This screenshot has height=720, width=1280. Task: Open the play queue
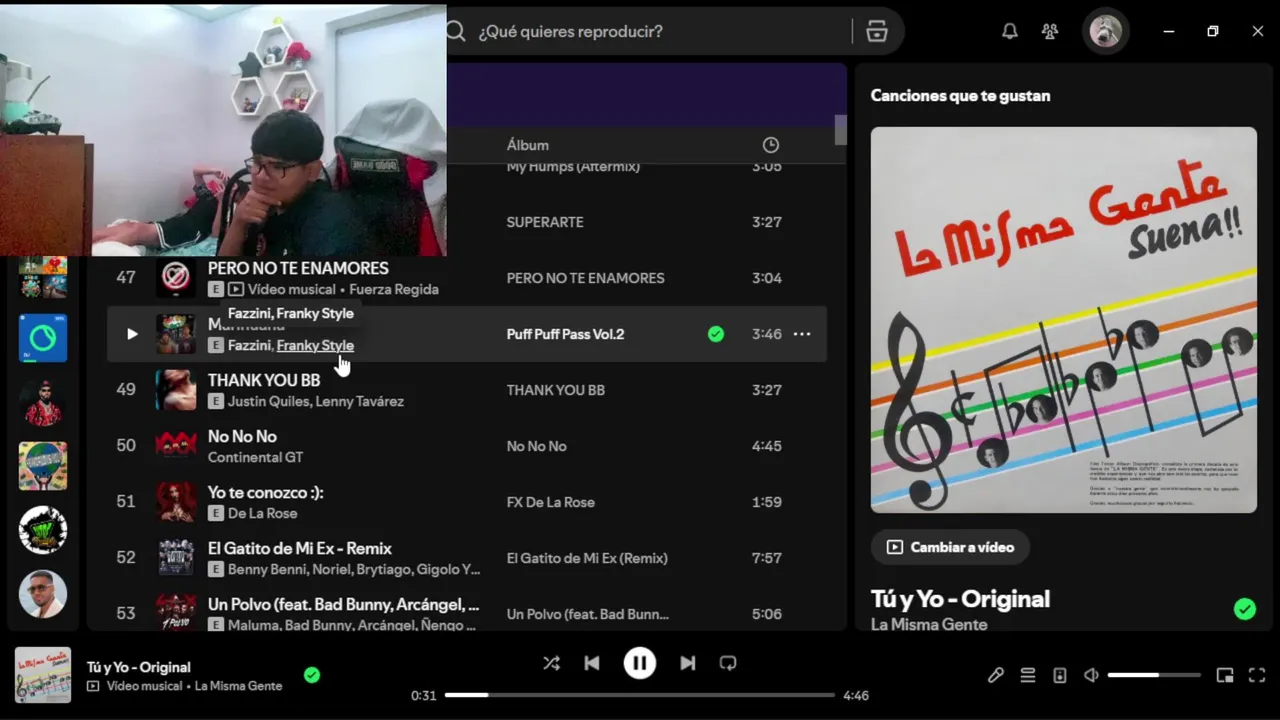click(1028, 675)
